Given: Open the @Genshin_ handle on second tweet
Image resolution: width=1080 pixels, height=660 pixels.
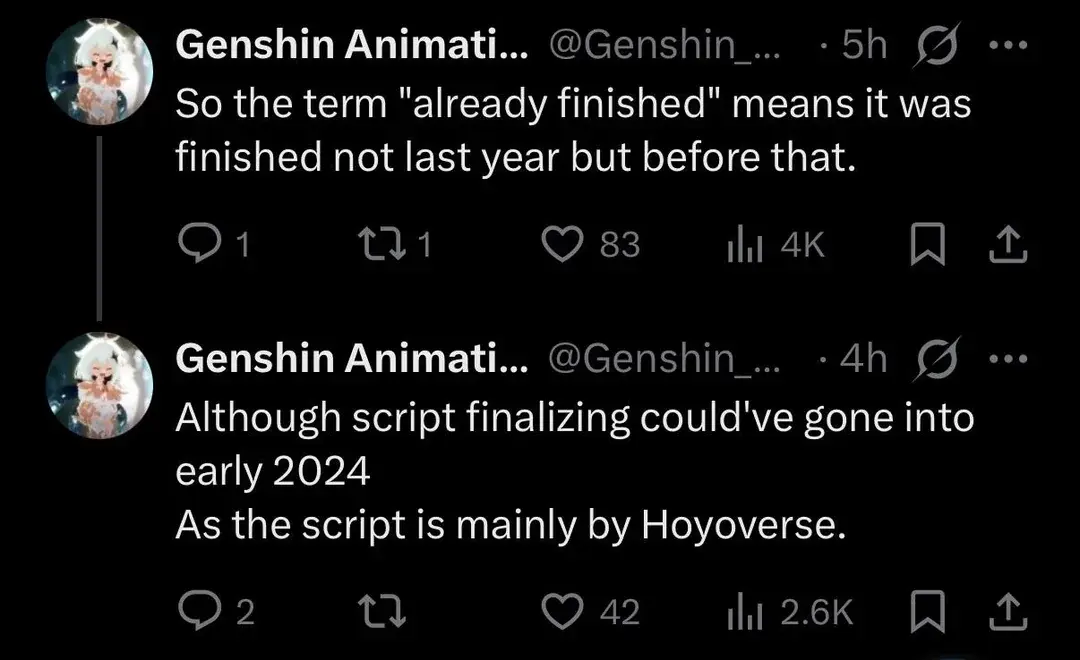Looking at the screenshot, I should pos(664,360).
